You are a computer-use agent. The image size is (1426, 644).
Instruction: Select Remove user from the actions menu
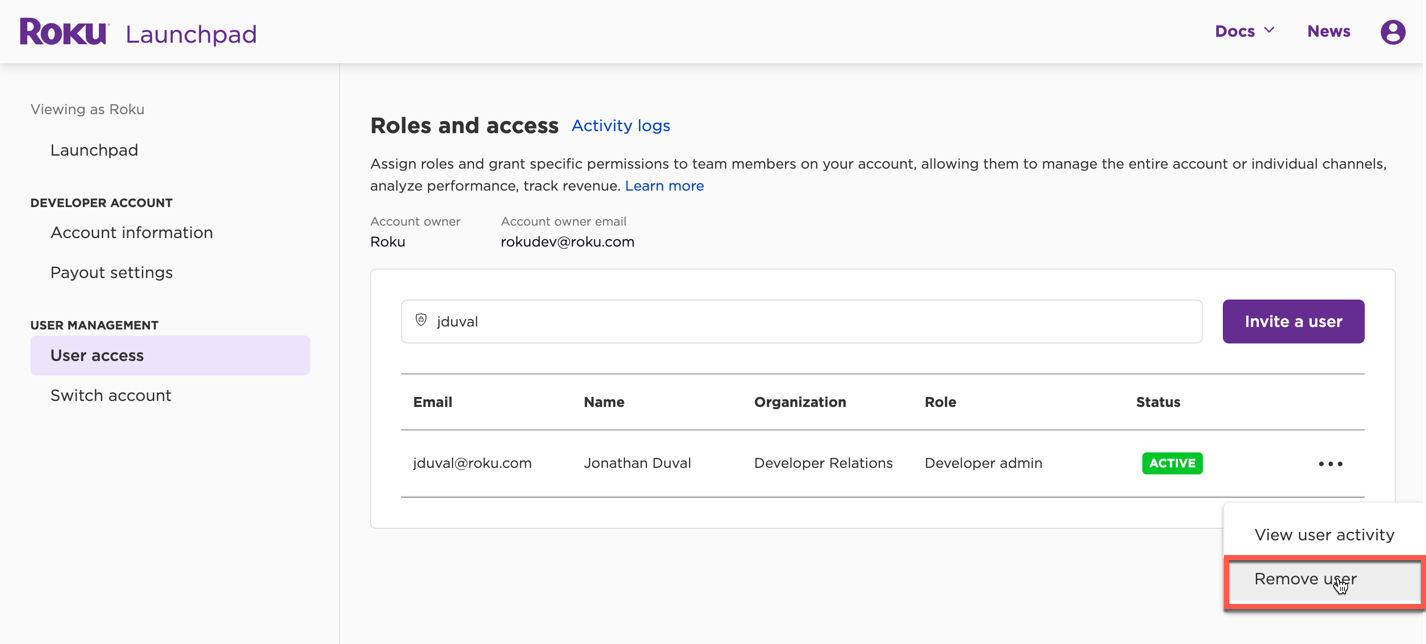1304,578
